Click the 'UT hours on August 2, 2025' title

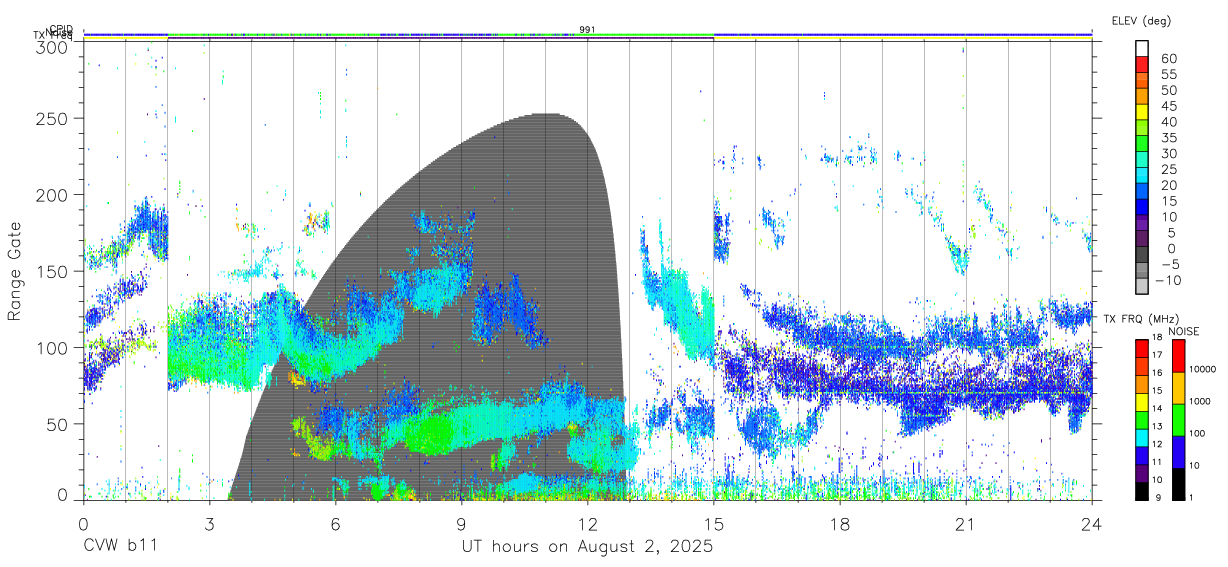pos(587,547)
